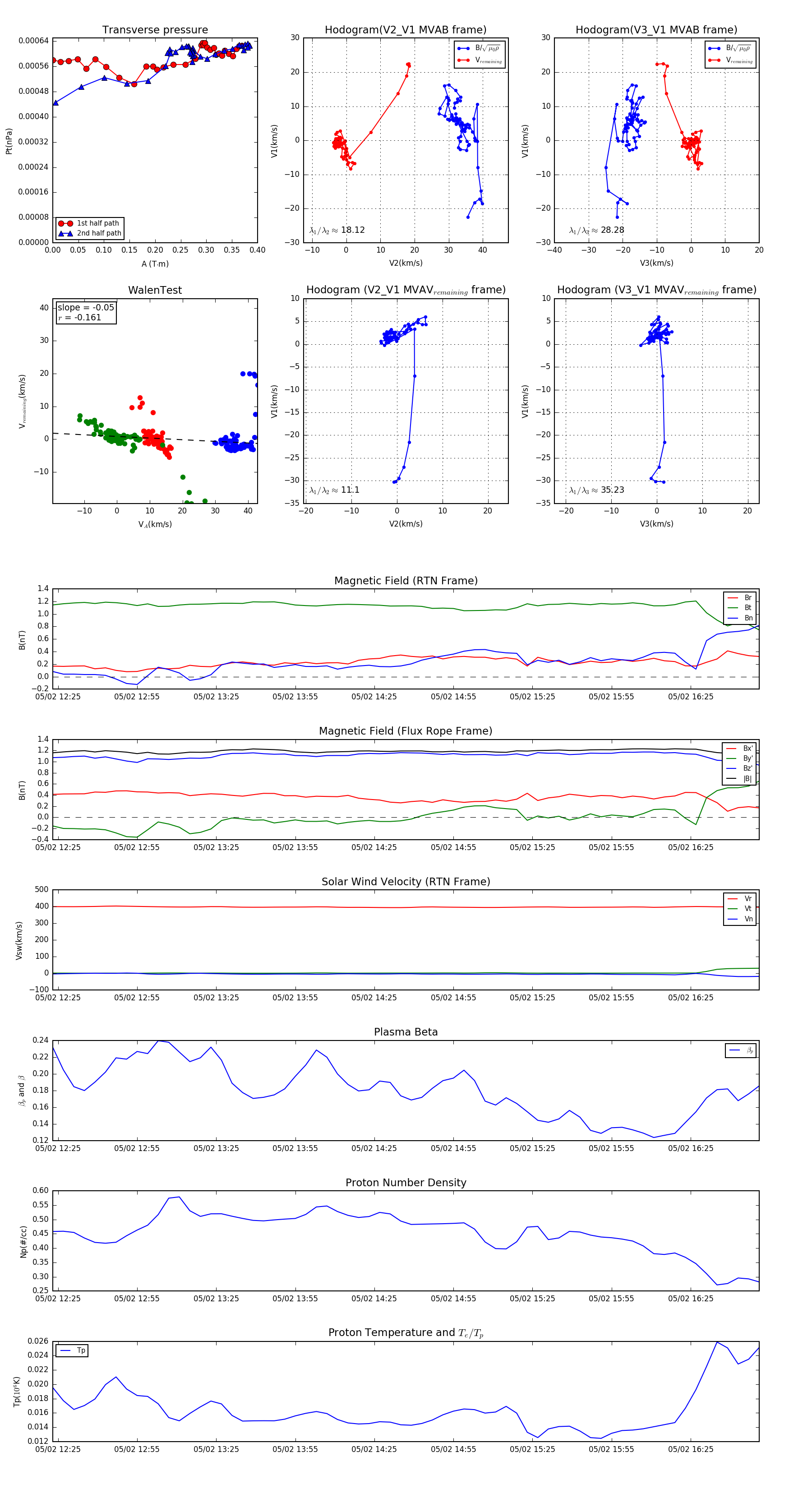Click the "0.026" tick on Proton Temperature plot
Screen dimensions: 812x1489
click(38, 1341)
